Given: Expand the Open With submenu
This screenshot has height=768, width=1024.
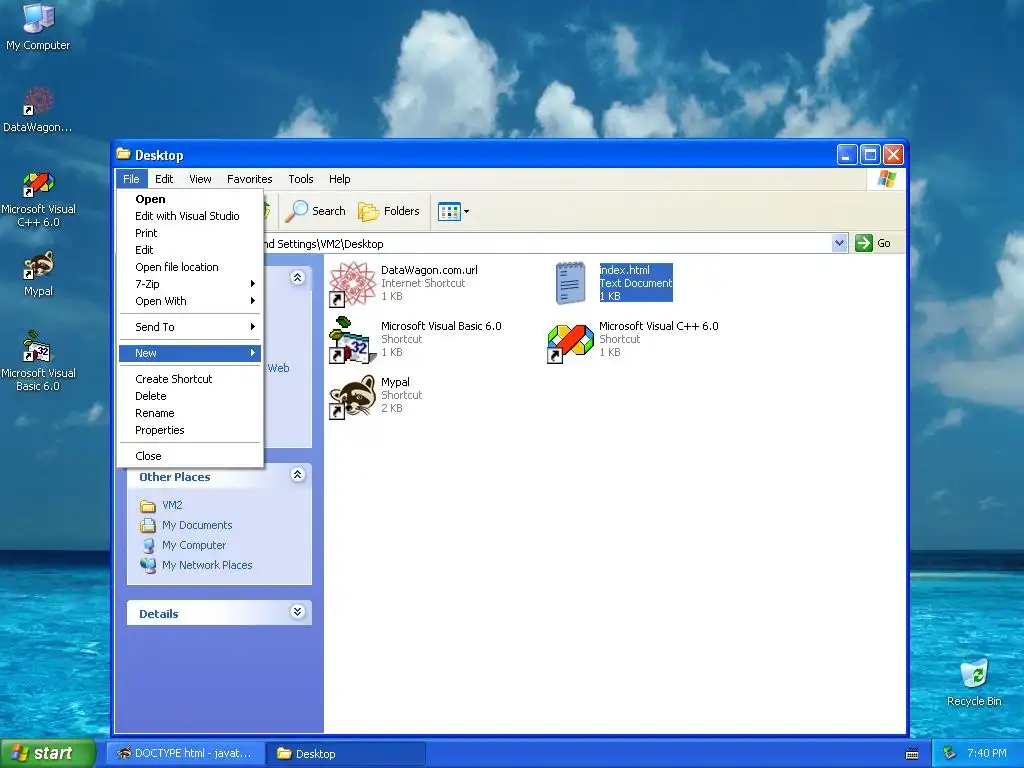Looking at the screenshot, I should point(190,301).
